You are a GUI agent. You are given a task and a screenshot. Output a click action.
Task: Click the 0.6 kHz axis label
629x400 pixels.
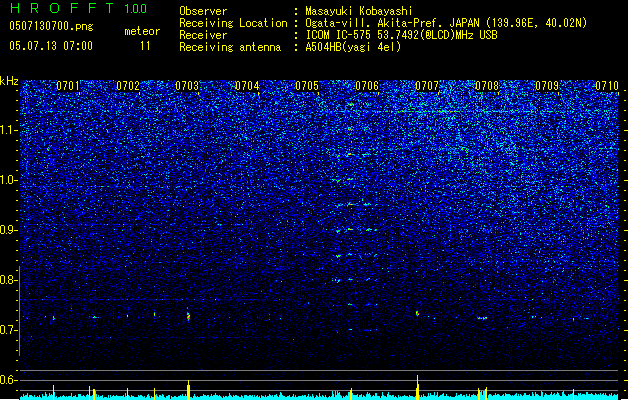click(x=9, y=380)
